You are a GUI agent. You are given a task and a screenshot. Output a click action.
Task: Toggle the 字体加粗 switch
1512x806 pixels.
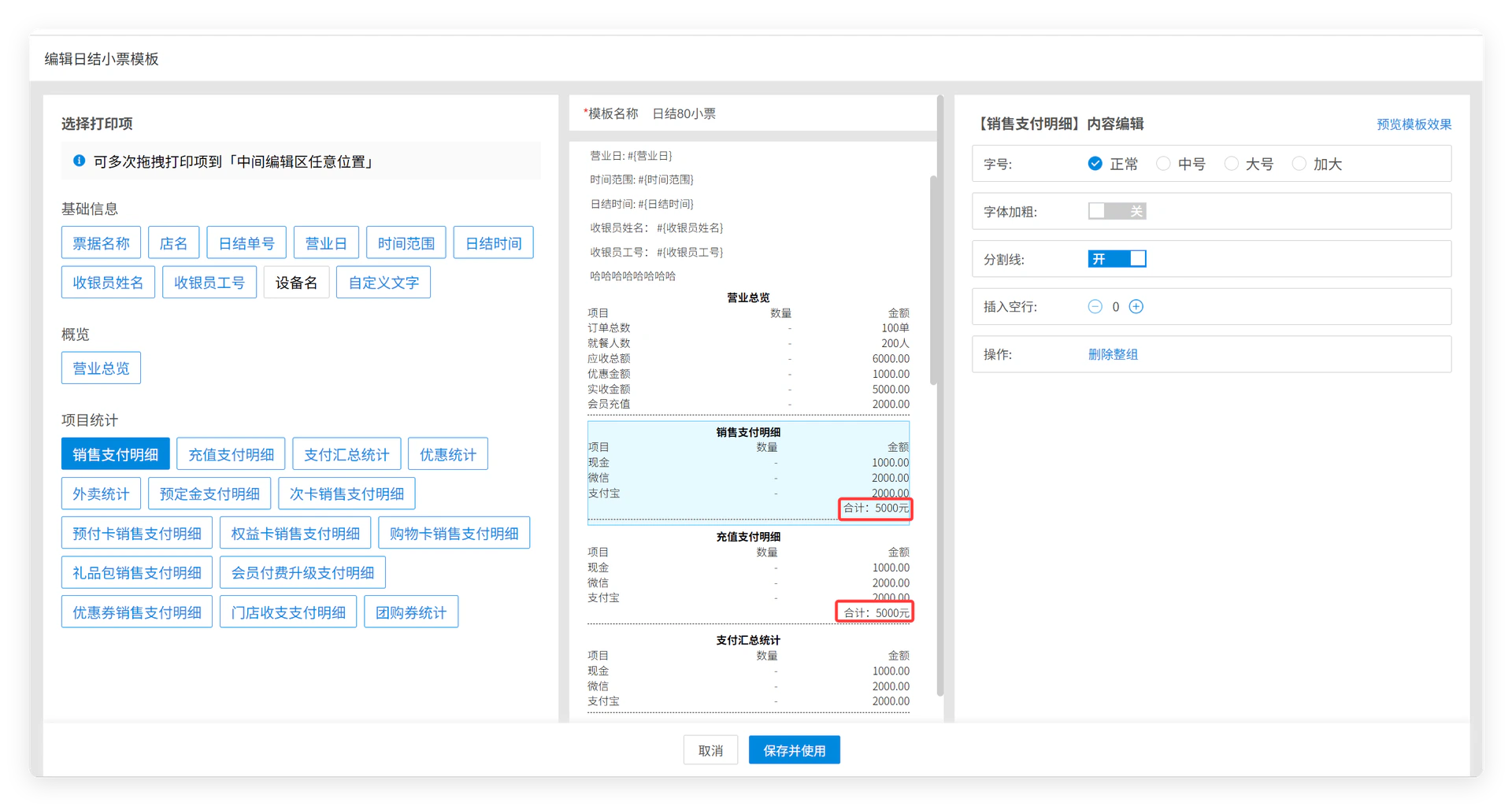point(1117,211)
